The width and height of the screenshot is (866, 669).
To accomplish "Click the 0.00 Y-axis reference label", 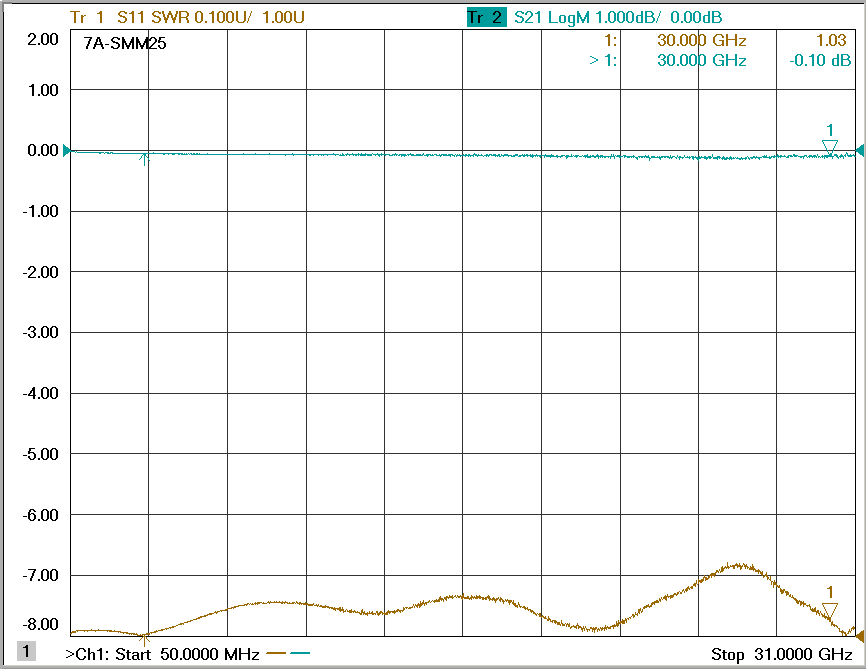I will [x=43, y=151].
